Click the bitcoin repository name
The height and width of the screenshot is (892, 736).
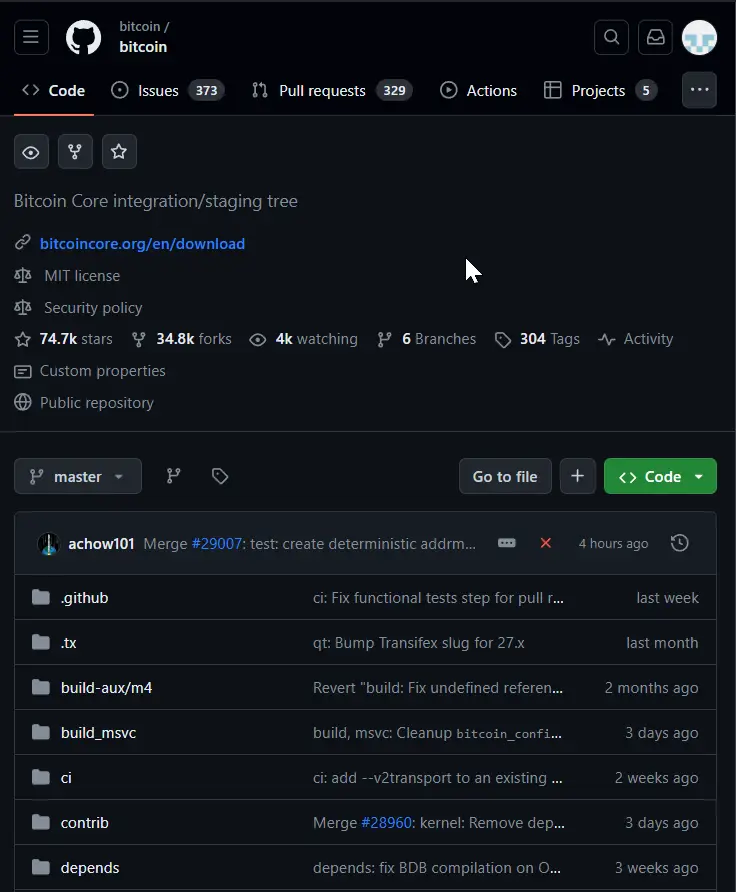tap(143, 47)
